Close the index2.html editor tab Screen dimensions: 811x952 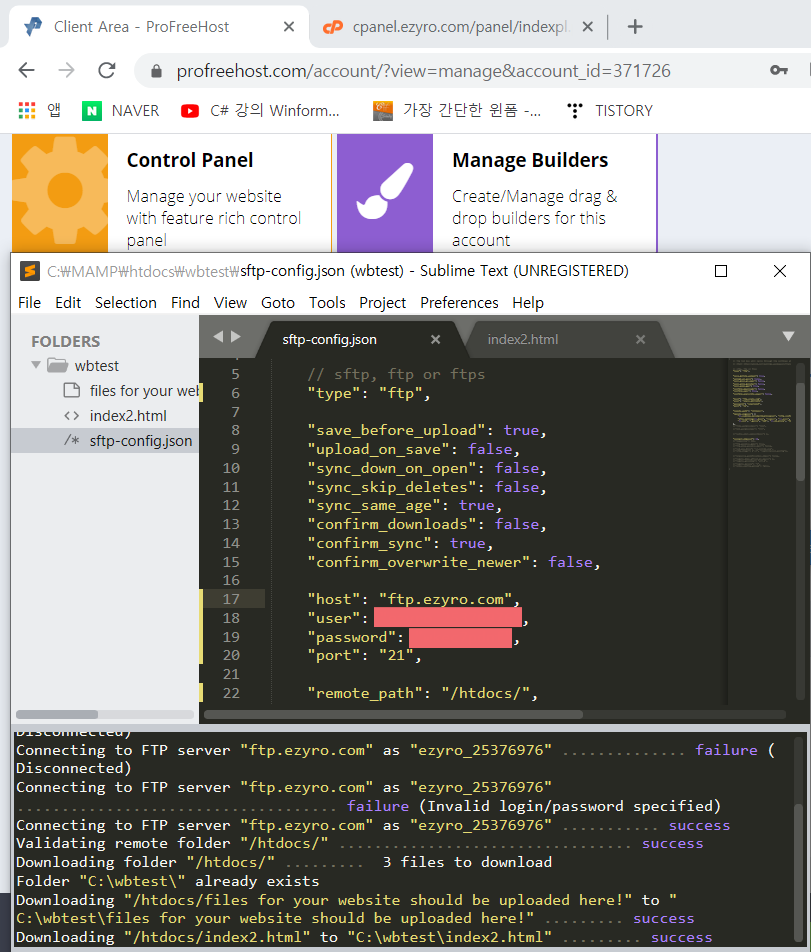click(640, 339)
